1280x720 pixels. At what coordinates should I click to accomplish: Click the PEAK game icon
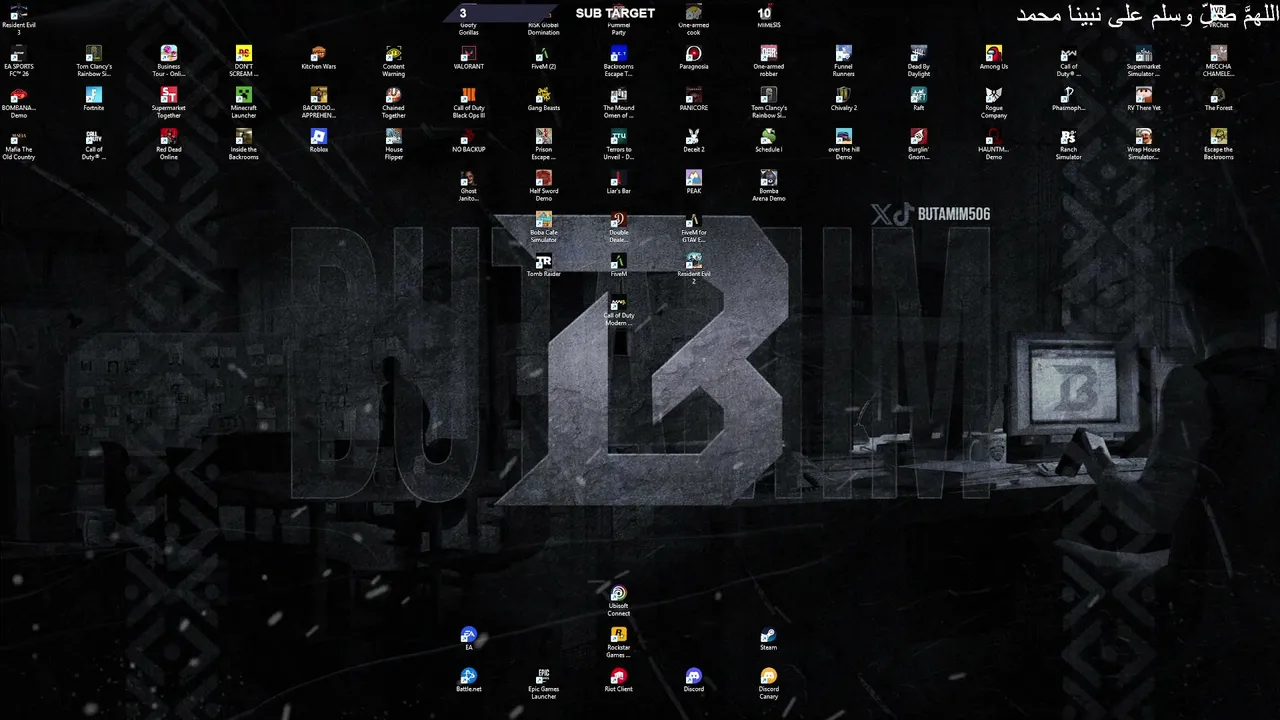(x=694, y=182)
